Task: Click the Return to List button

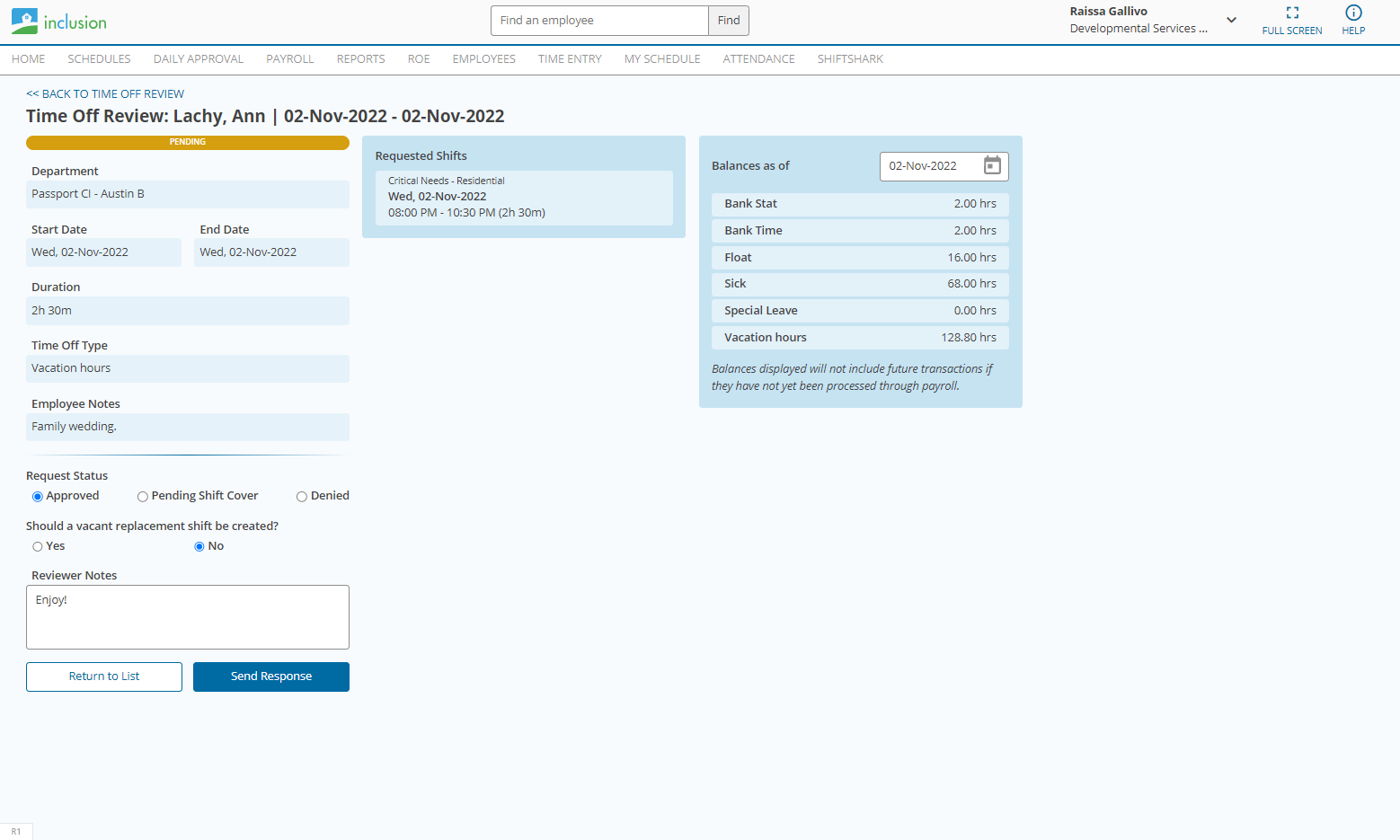Action: point(104,676)
